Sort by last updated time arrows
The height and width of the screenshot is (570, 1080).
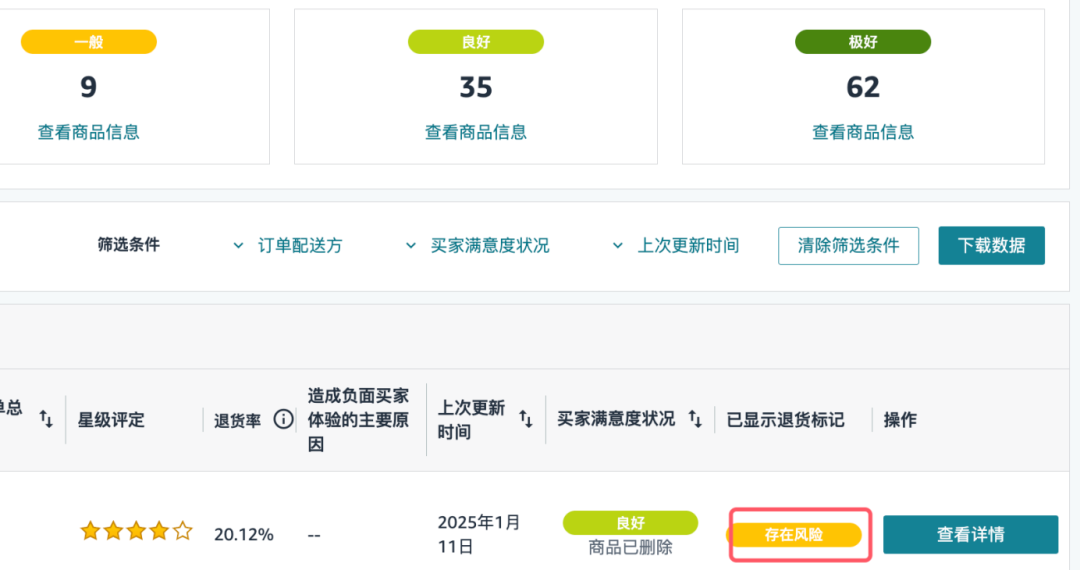(x=526, y=419)
